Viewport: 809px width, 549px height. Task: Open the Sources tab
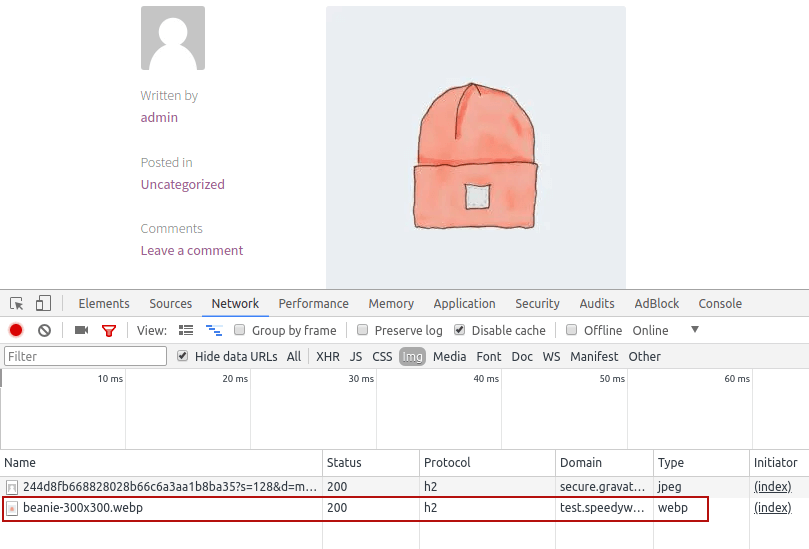(x=171, y=303)
